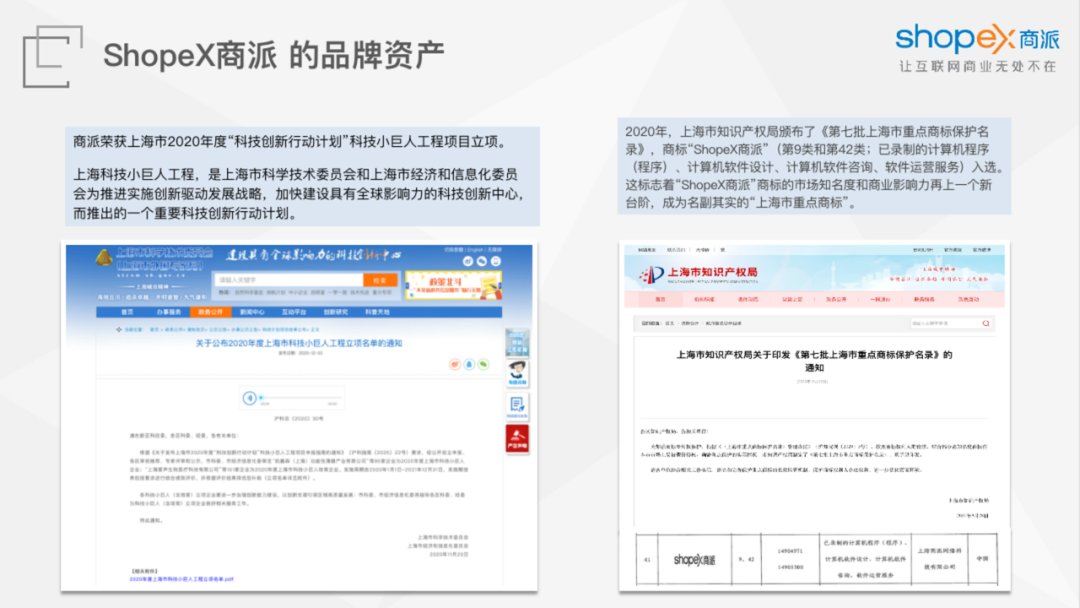
Task: Open the 首页 tab on IP bureau site
Action: tap(661, 300)
